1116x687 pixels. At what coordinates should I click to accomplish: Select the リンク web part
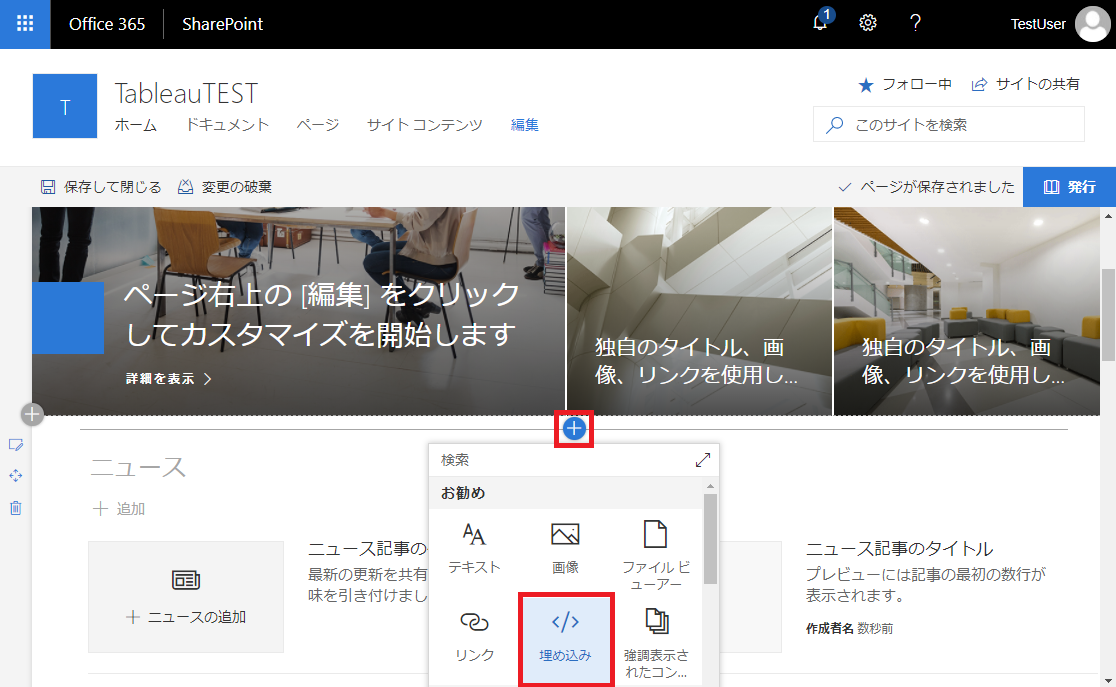click(x=474, y=637)
